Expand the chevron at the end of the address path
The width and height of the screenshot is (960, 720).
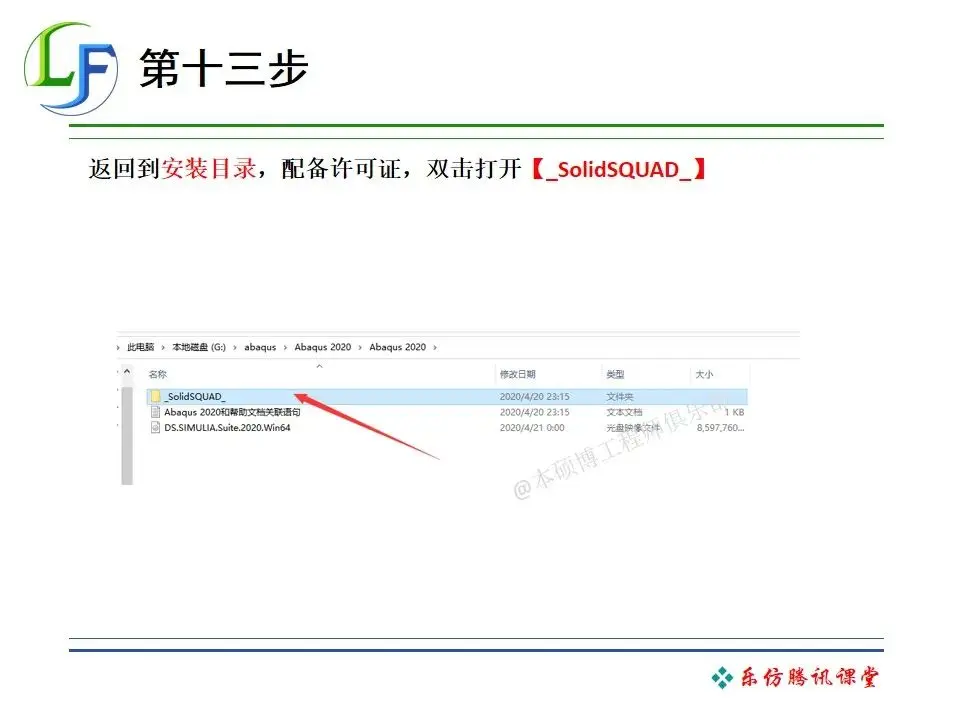click(435, 347)
